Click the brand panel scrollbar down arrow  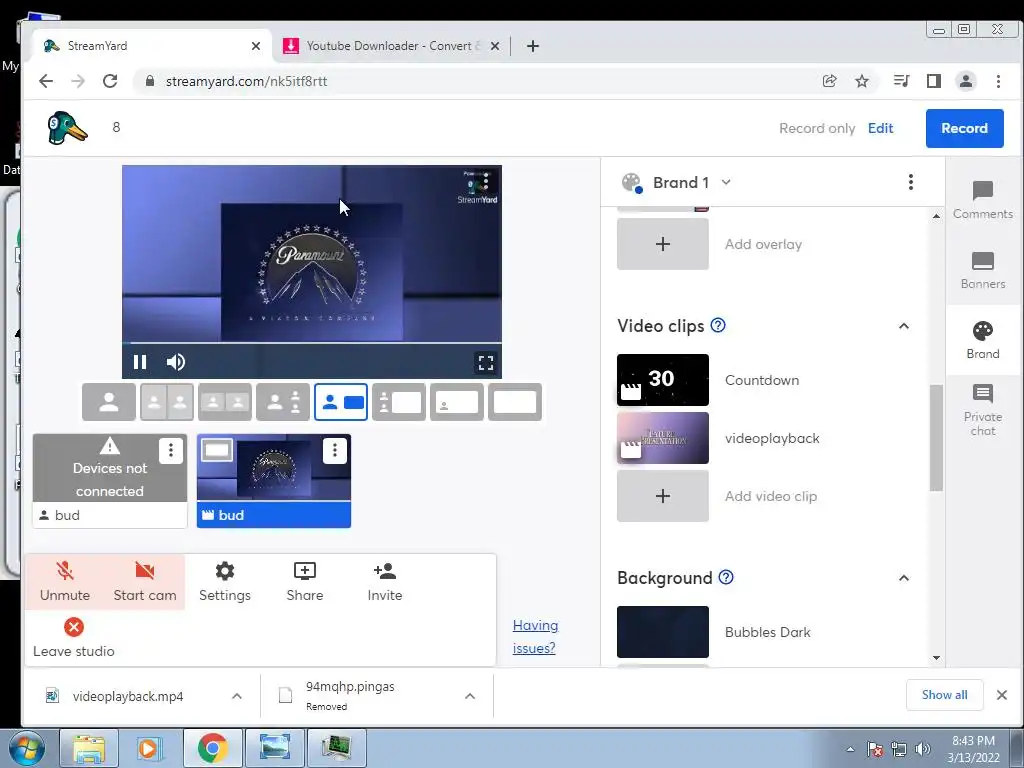coord(936,658)
